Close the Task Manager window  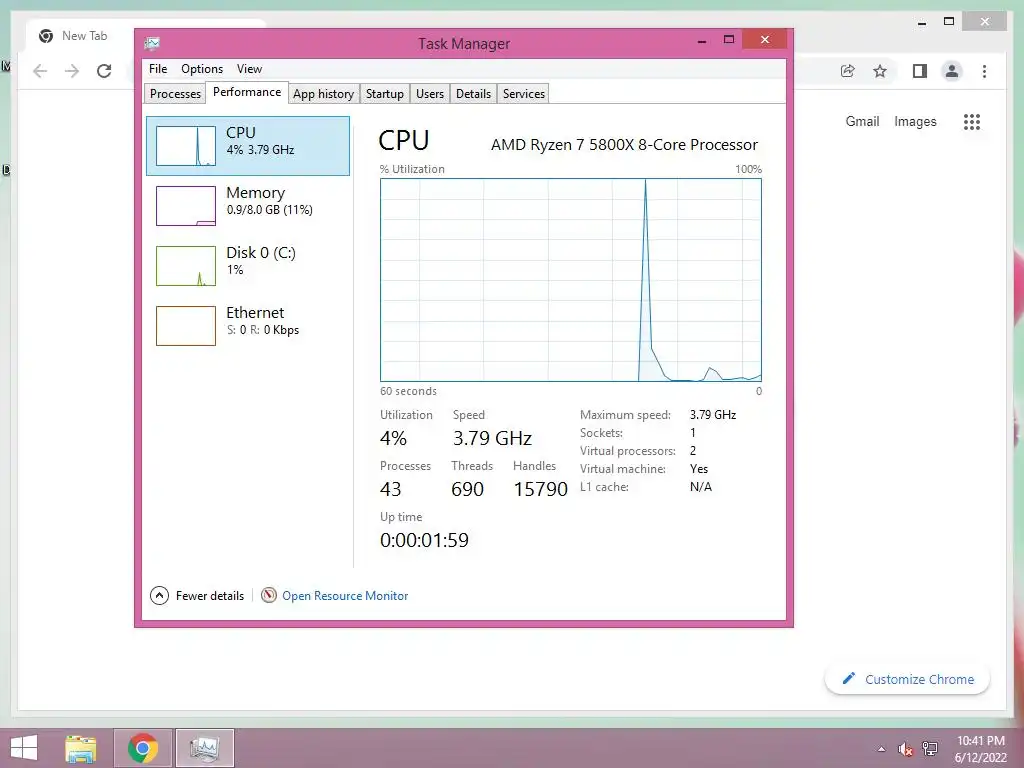coord(765,40)
